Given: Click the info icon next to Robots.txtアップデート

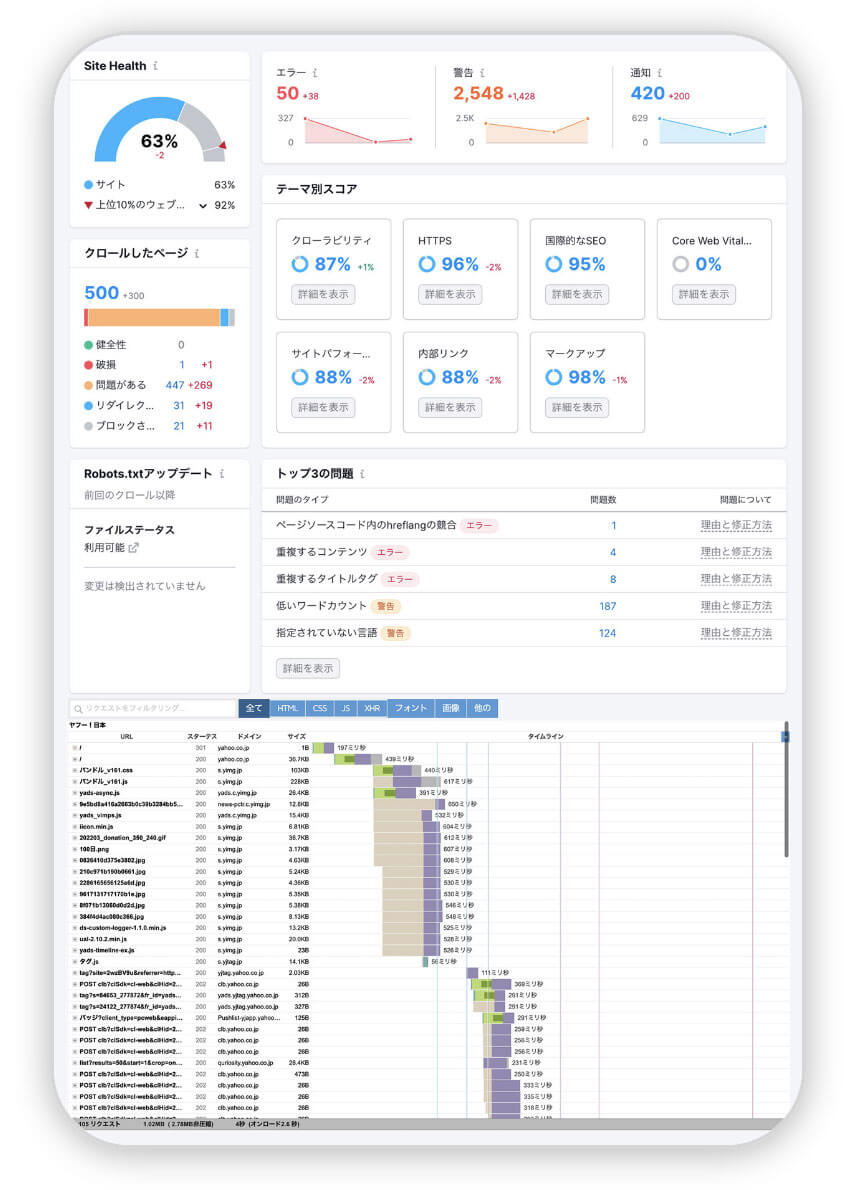Looking at the screenshot, I should (221, 474).
